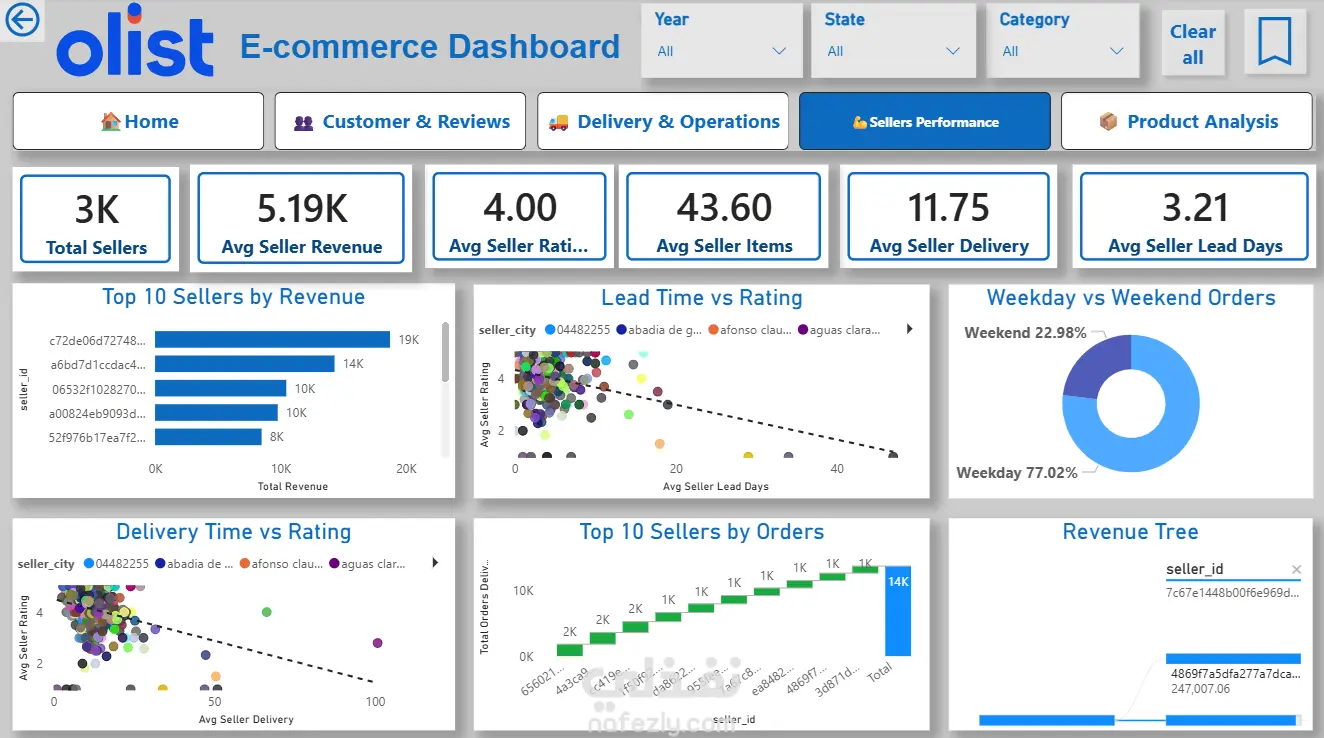Click the bar for seller a00824eb9093d
Viewport: 1324px width, 738px height.
click(216, 412)
